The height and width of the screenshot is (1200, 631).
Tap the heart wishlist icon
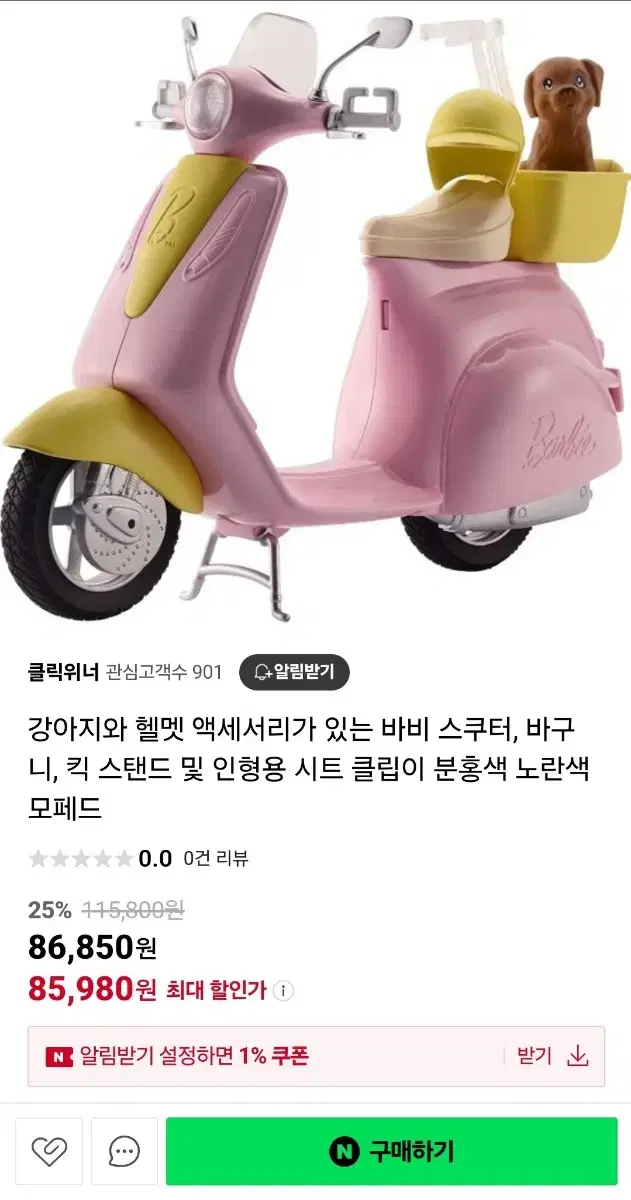(49, 1152)
